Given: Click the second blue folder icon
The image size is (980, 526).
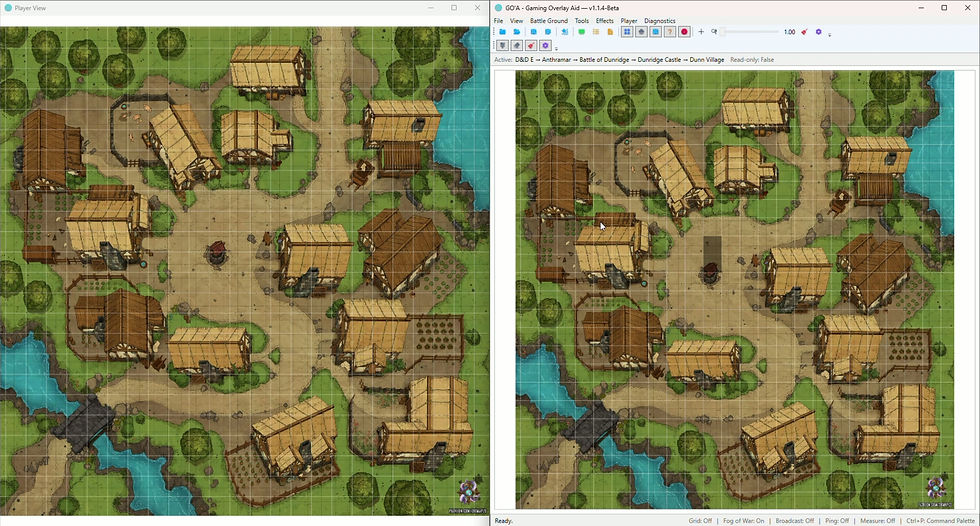Looking at the screenshot, I should [x=517, y=32].
